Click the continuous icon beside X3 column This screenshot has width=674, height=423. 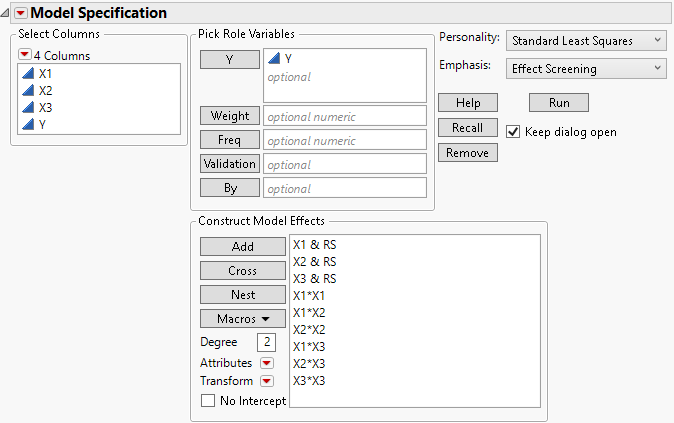coord(27,107)
